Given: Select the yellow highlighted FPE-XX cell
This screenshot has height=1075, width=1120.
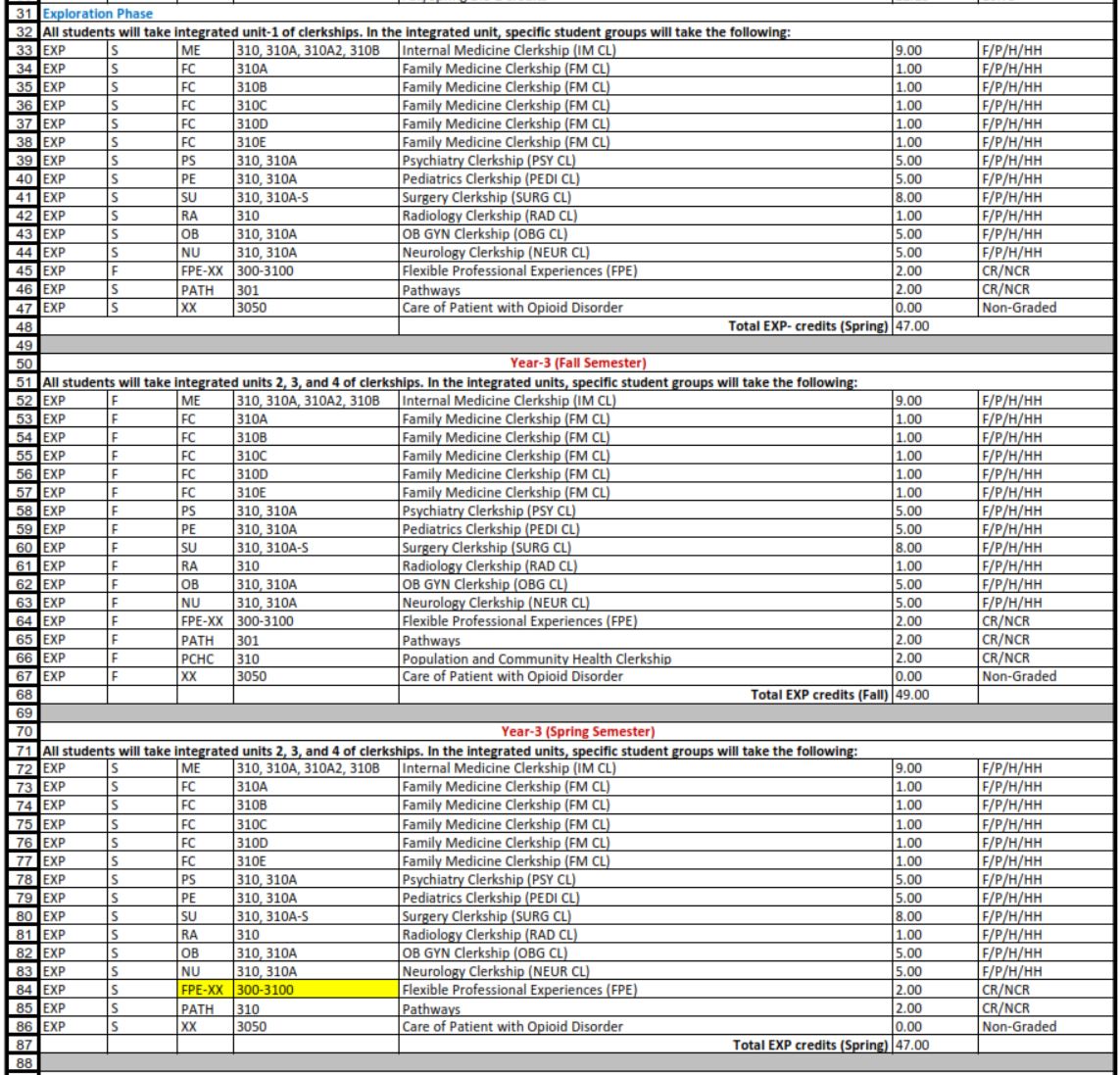Looking at the screenshot, I should (203, 991).
